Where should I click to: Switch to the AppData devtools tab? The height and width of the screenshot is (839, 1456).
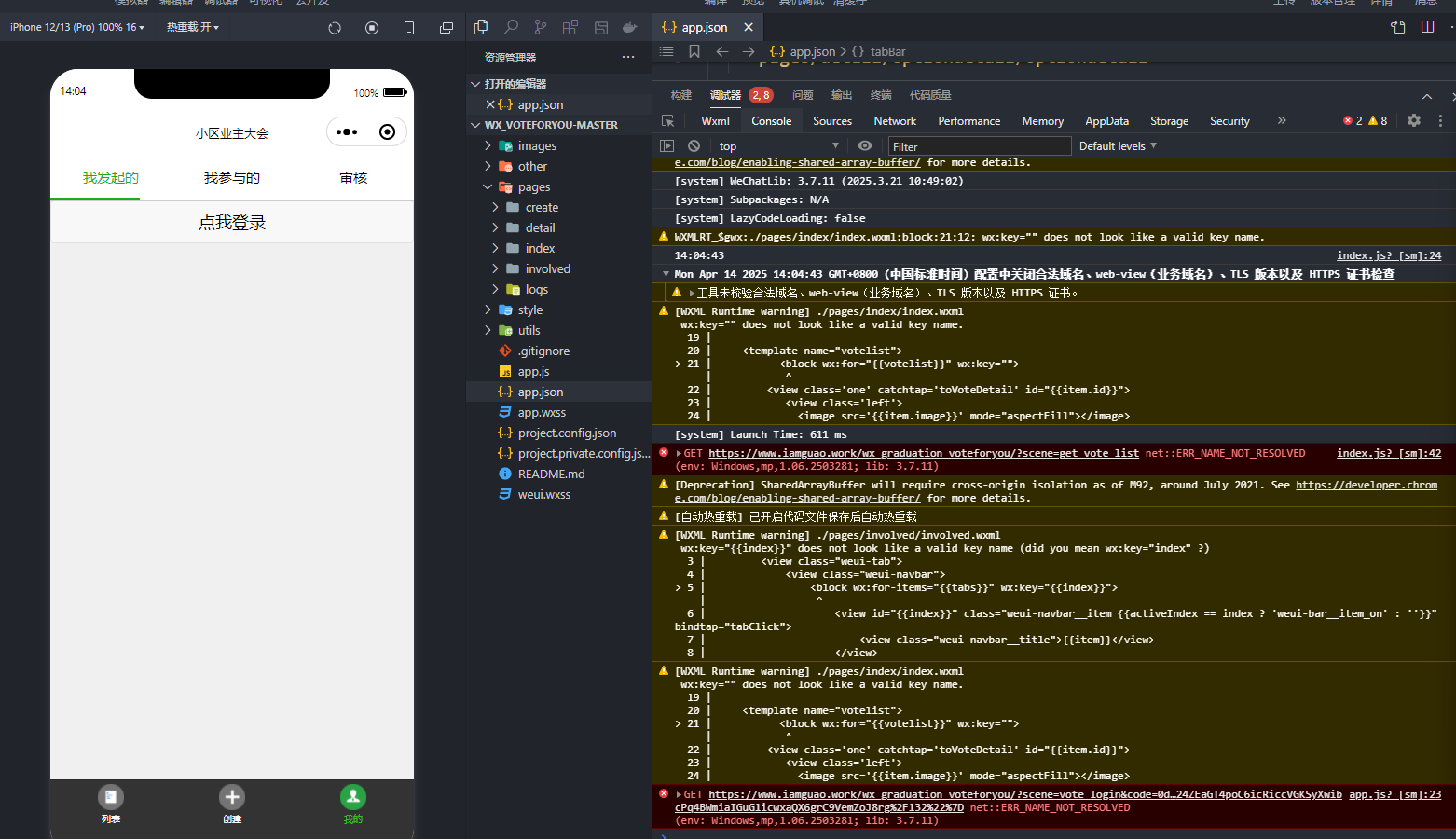point(1106,121)
